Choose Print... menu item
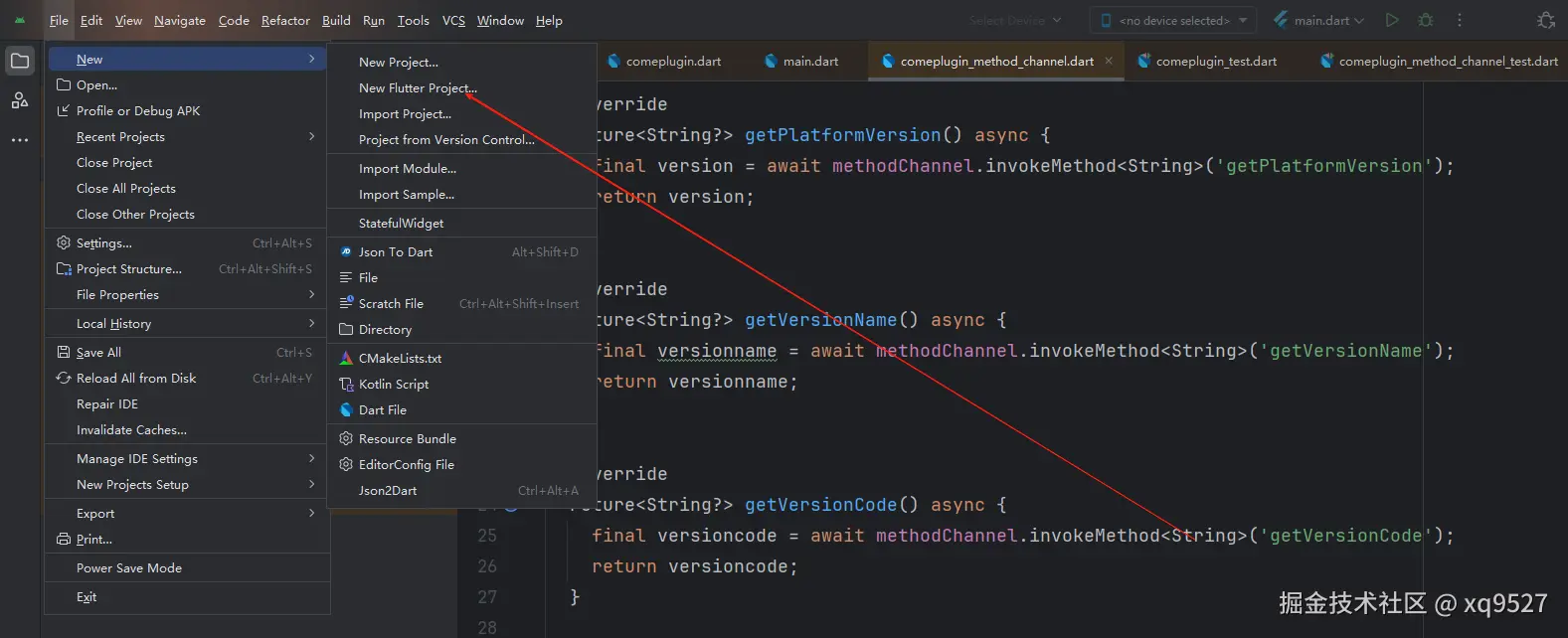Image resolution: width=1568 pixels, height=638 pixels. [187, 539]
